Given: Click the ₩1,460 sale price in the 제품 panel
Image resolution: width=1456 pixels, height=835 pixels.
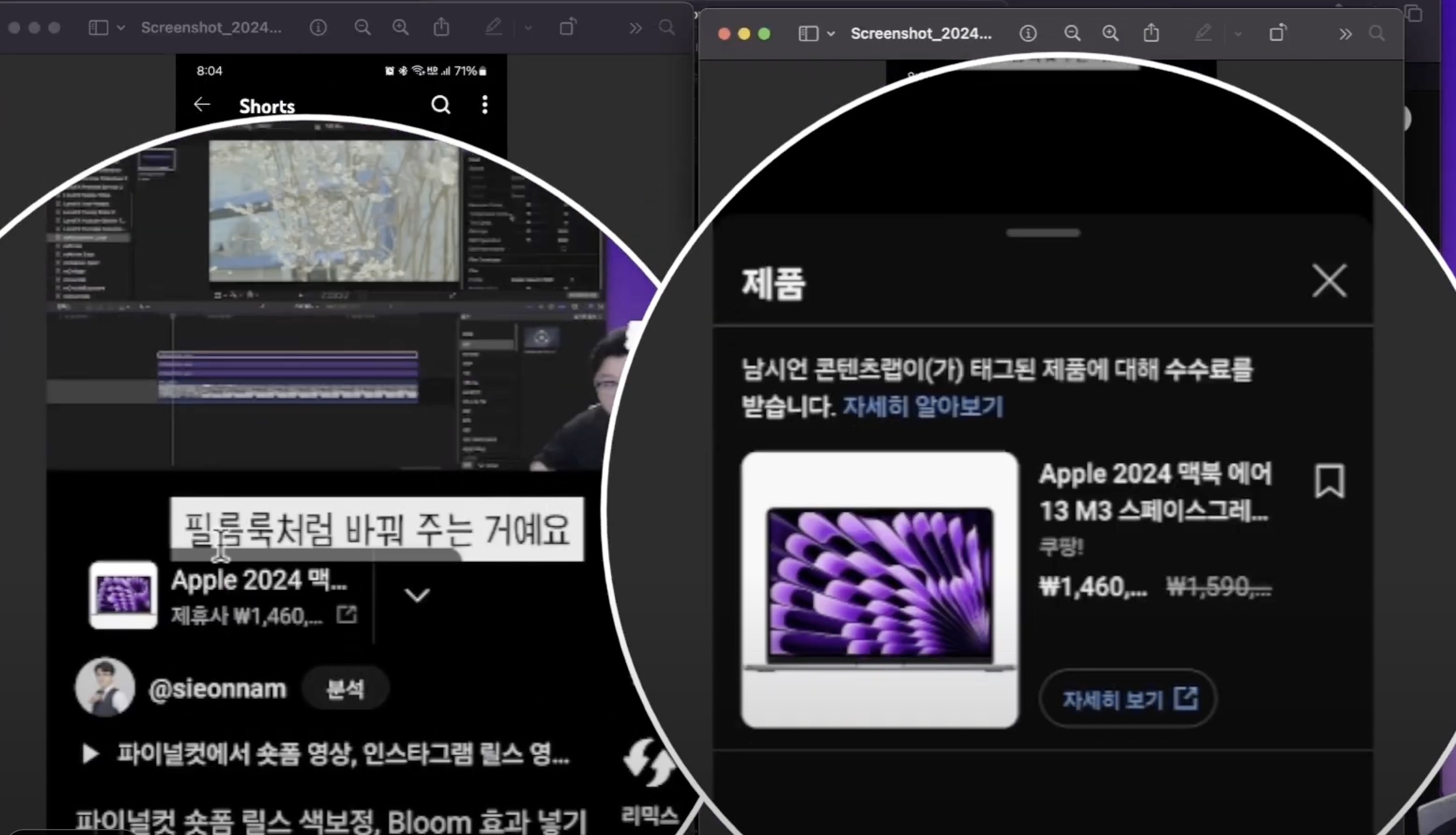Looking at the screenshot, I should 1093,586.
